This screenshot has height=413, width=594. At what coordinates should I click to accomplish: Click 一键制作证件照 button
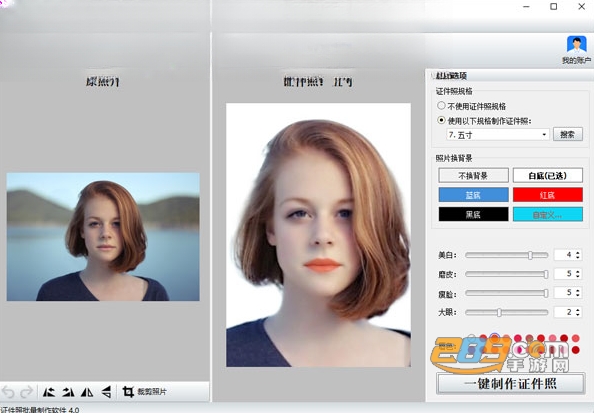coord(510,383)
